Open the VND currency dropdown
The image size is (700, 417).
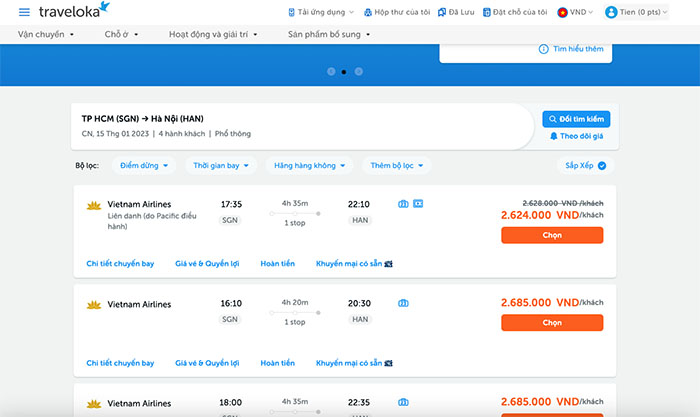pos(576,13)
